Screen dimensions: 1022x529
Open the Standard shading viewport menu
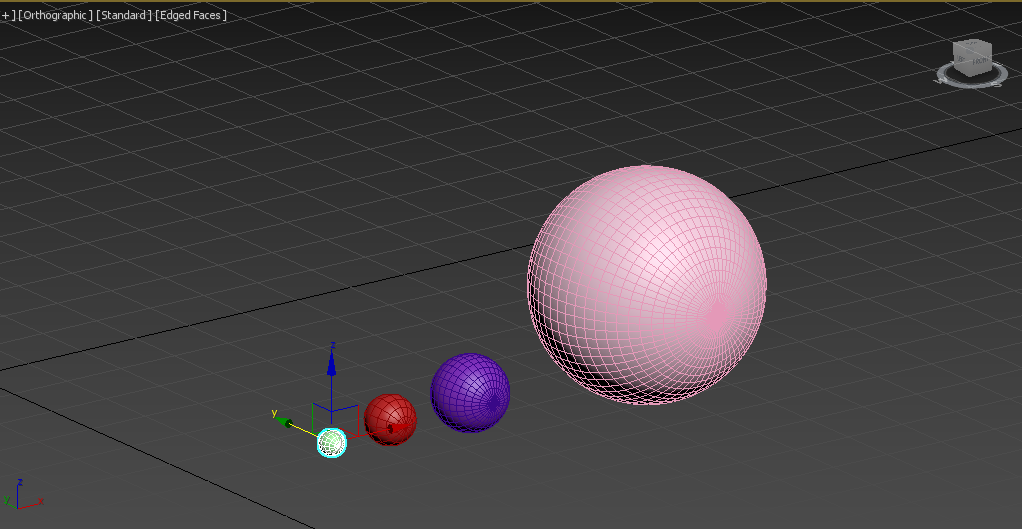tap(124, 15)
